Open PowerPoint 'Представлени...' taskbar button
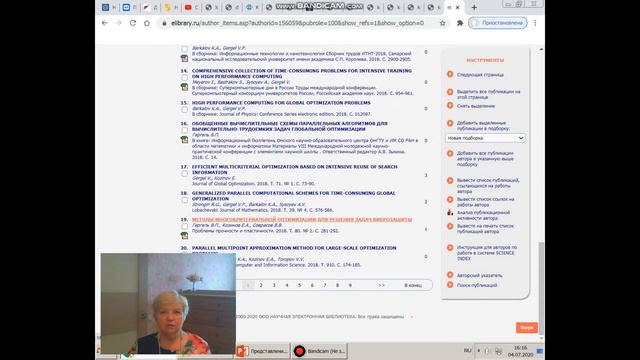 click(262, 351)
